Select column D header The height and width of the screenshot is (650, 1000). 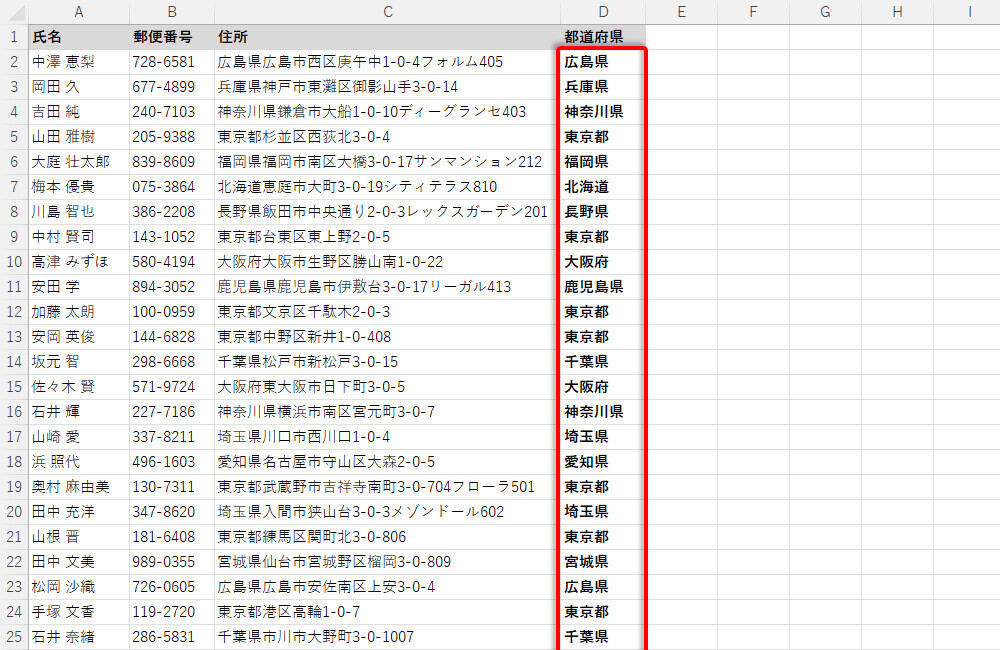pyautogui.click(x=602, y=12)
